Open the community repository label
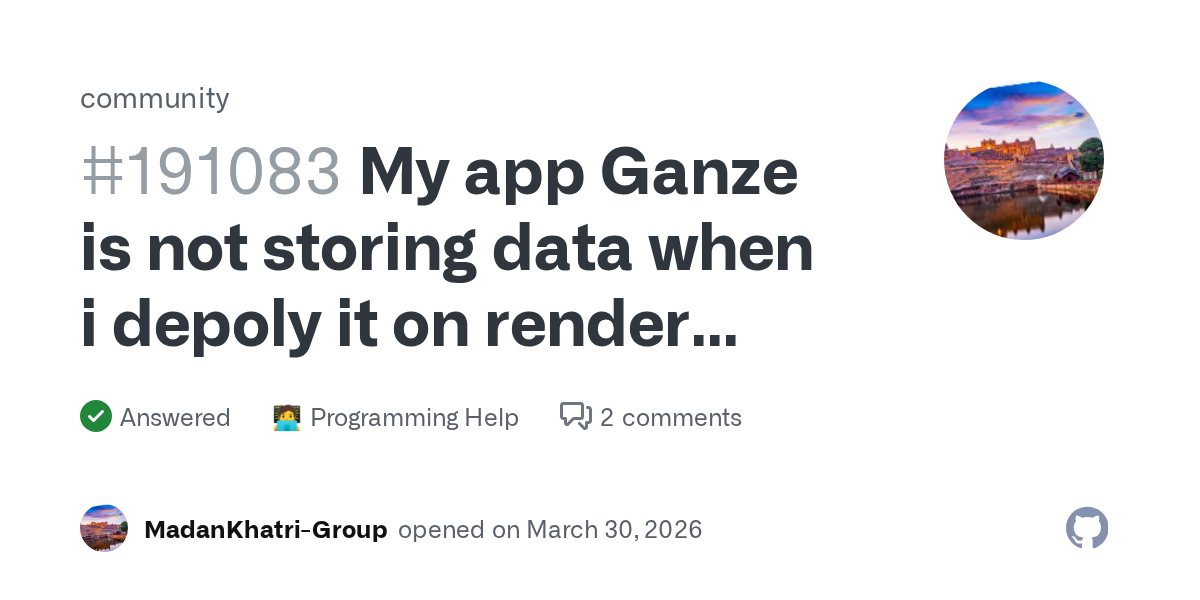Image resolution: width=1200 pixels, height=600 pixels. [155, 98]
